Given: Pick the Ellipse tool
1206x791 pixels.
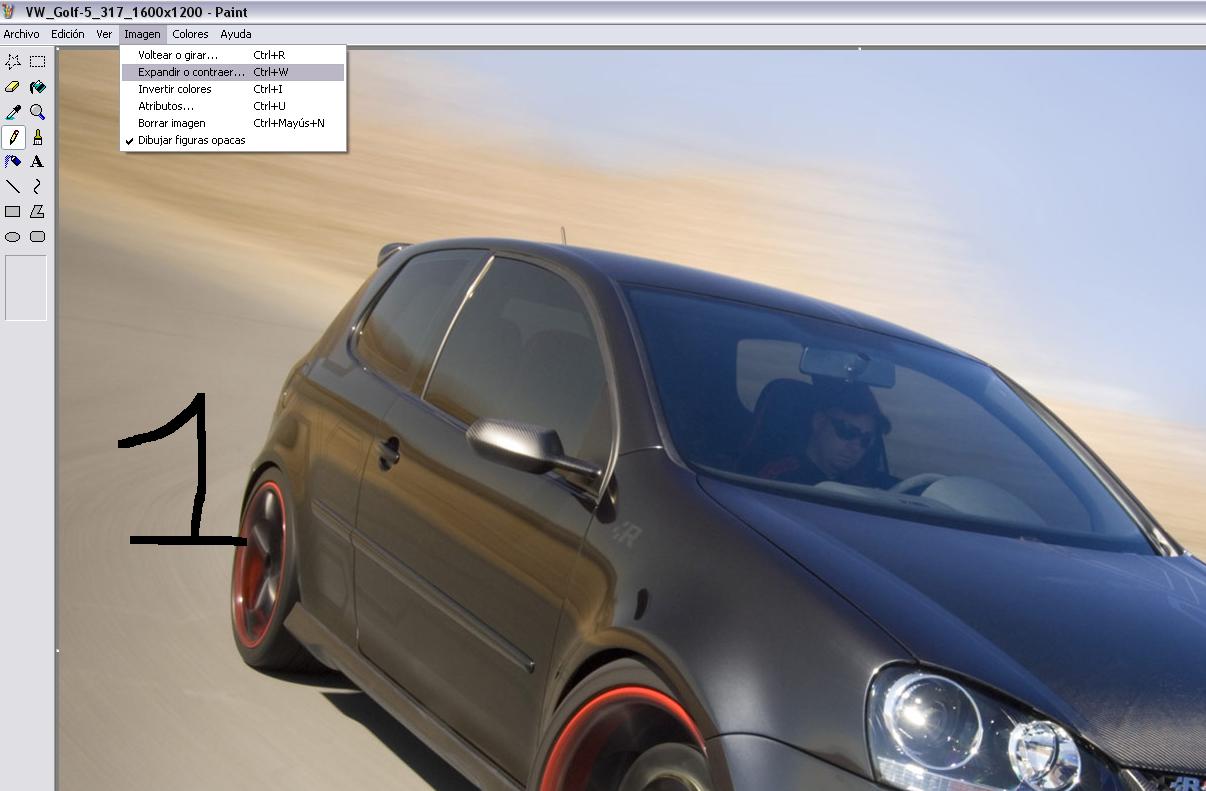Looking at the screenshot, I should coord(13,237).
